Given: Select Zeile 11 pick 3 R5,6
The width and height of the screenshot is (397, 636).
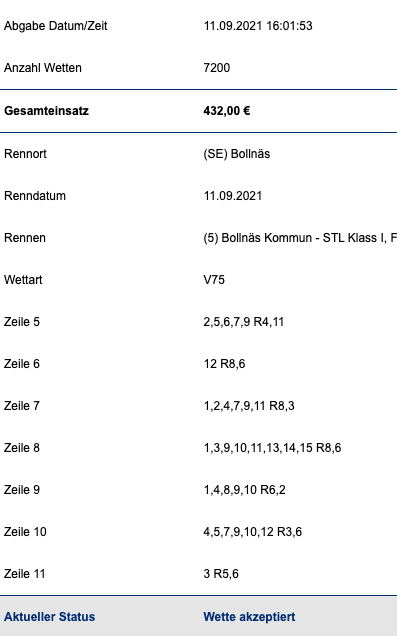Looking at the screenshot, I should (x=221, y=574).
